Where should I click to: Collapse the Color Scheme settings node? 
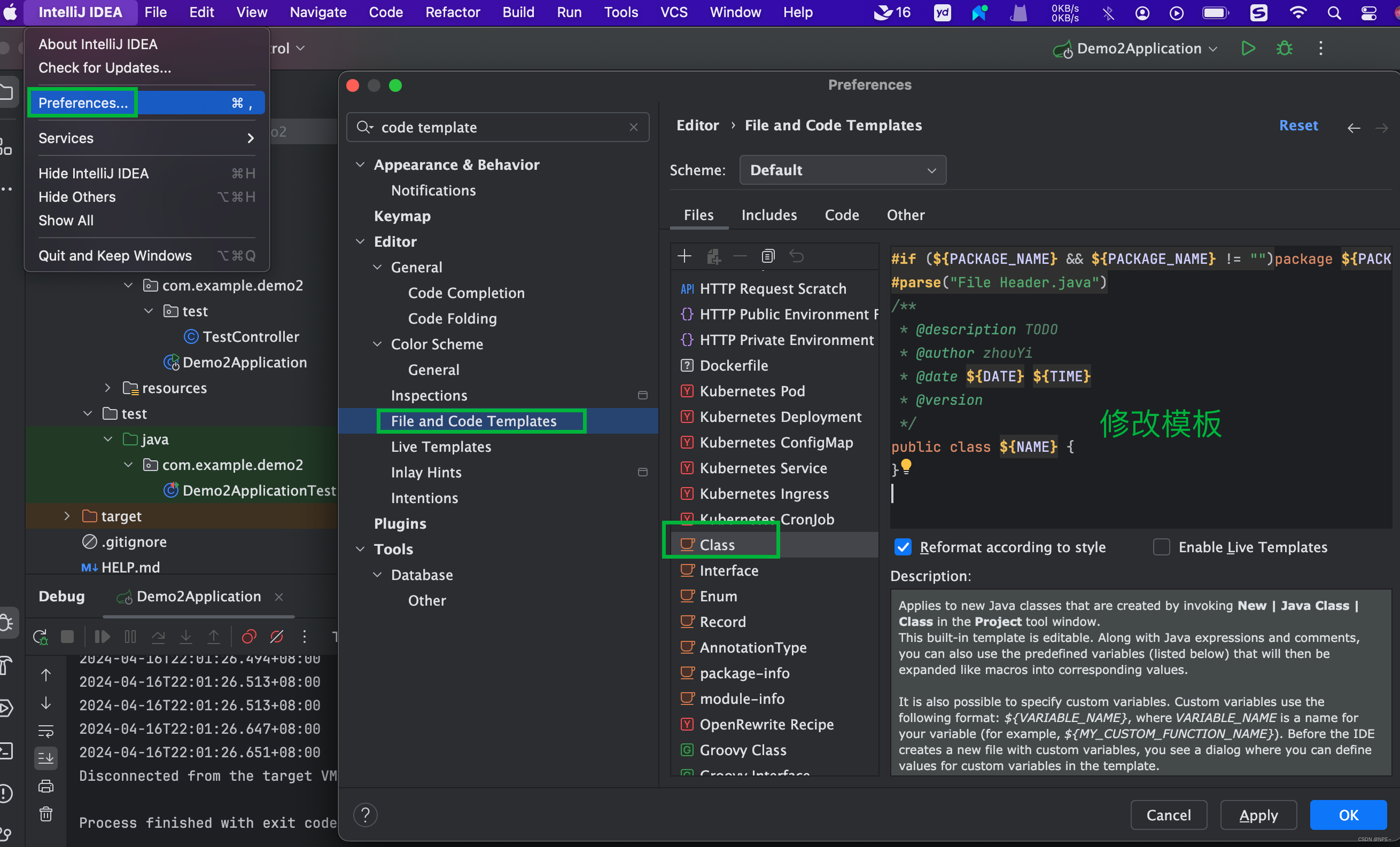point(377,344)
